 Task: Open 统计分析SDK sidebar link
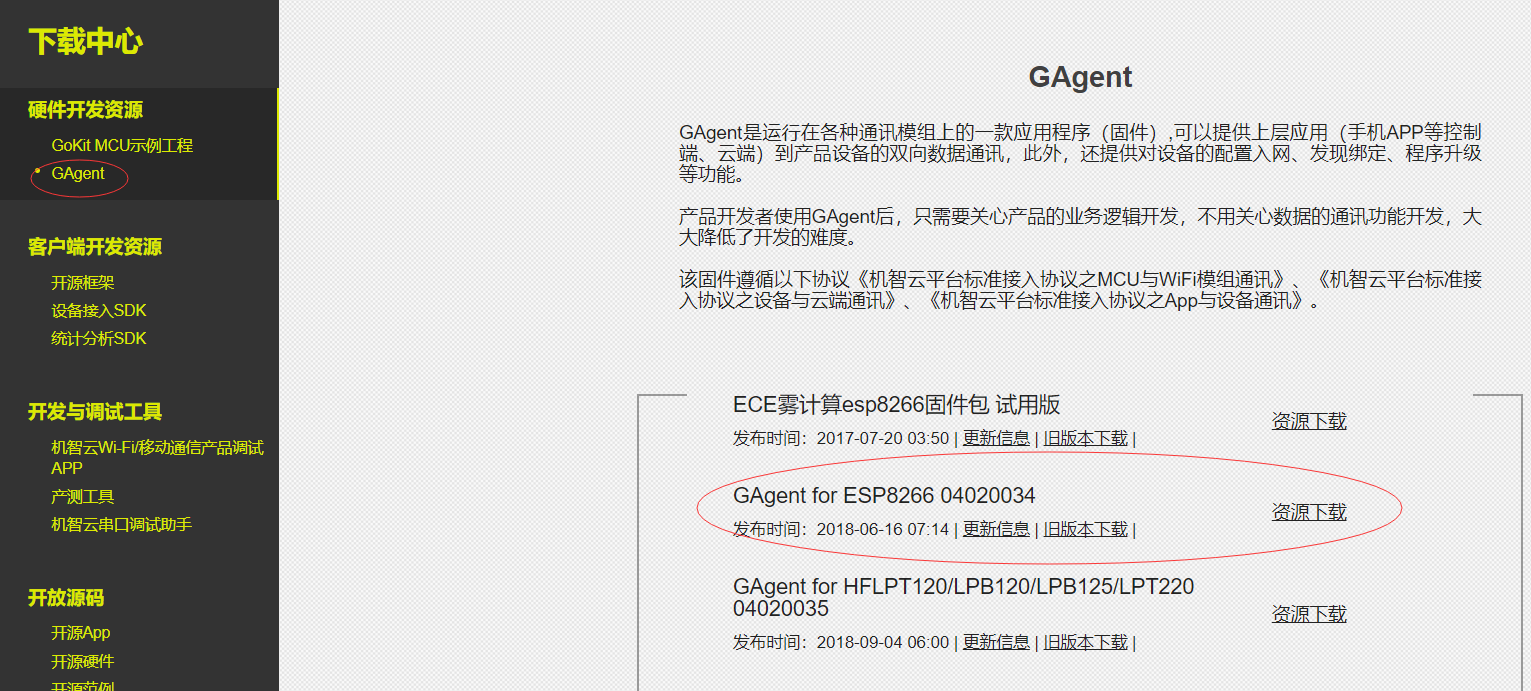click(x=99, y=339)
